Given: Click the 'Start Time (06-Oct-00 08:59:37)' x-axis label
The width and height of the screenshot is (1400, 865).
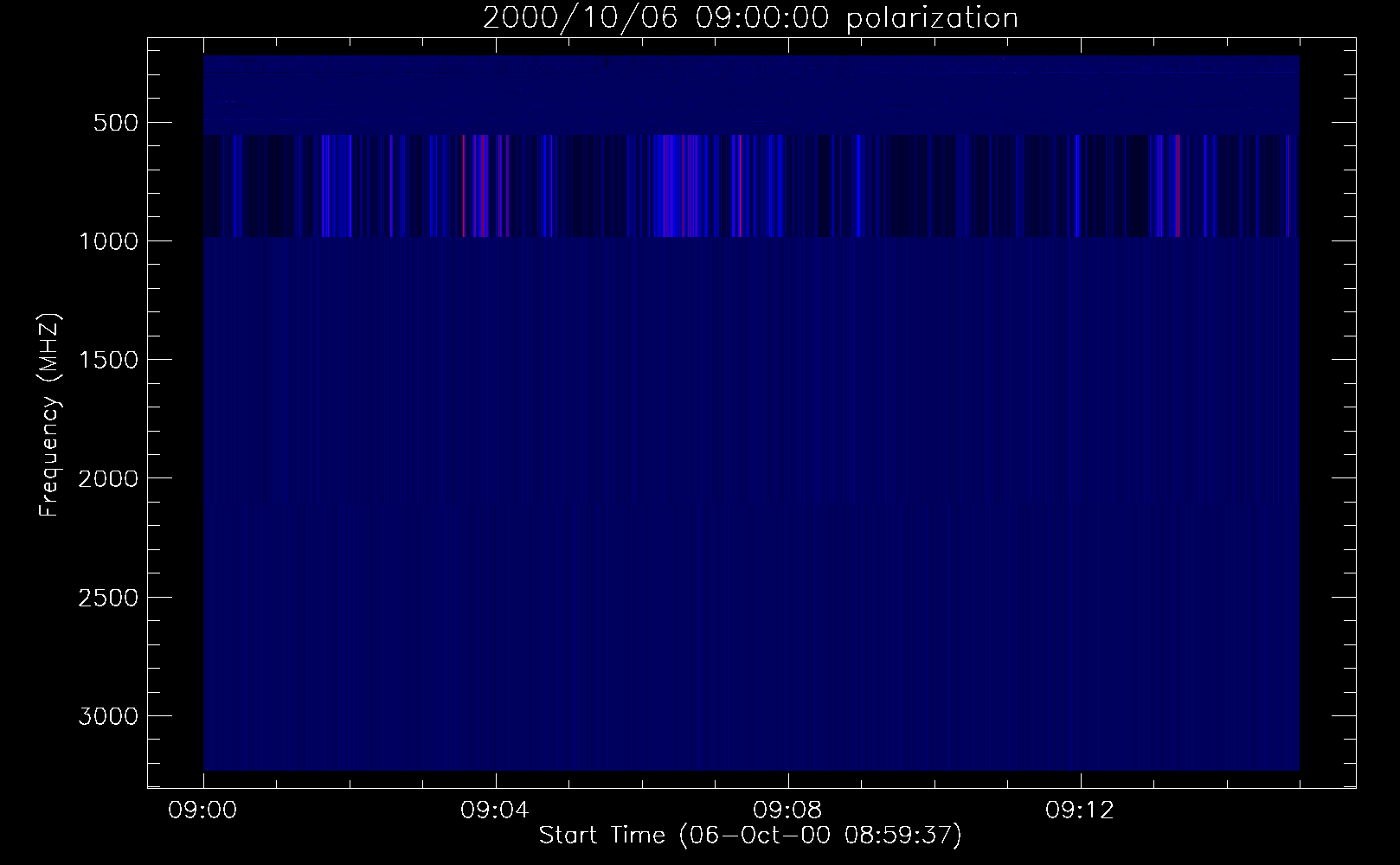Looking at the screenshot, I should point(750,836).
